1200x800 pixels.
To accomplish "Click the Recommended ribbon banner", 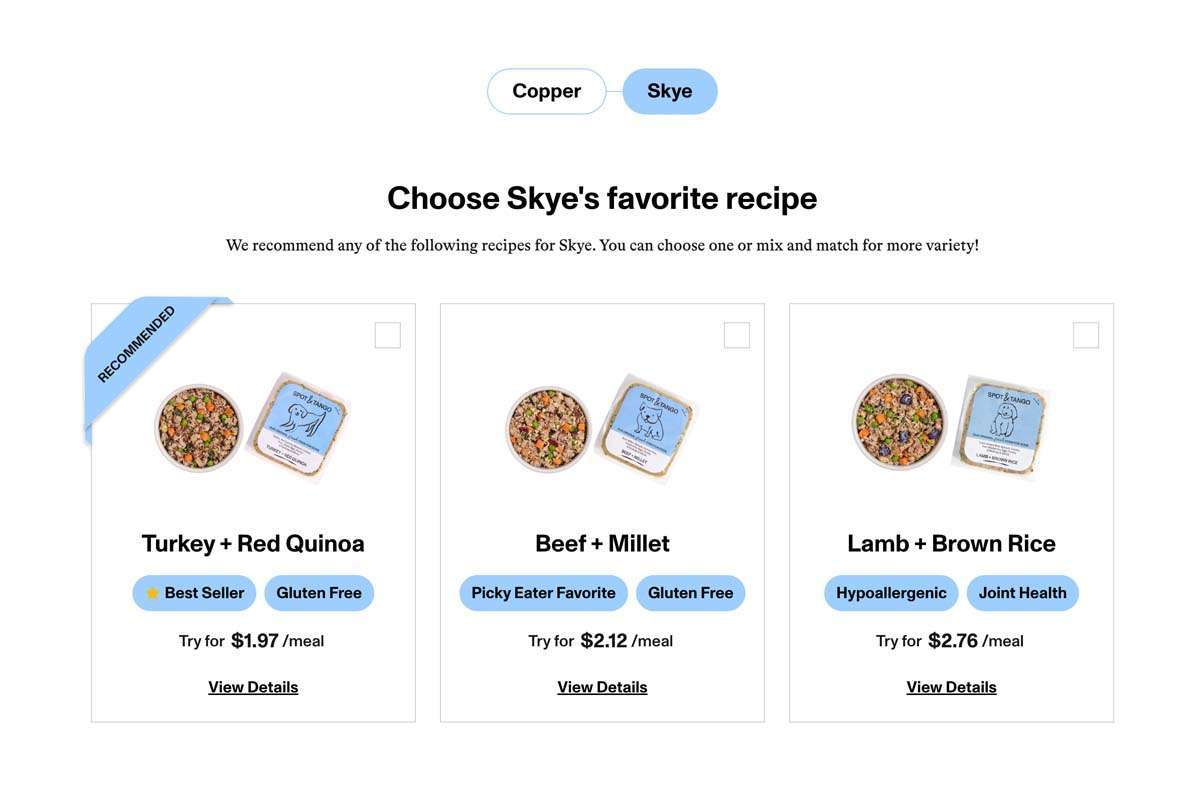I will [138, 343].
